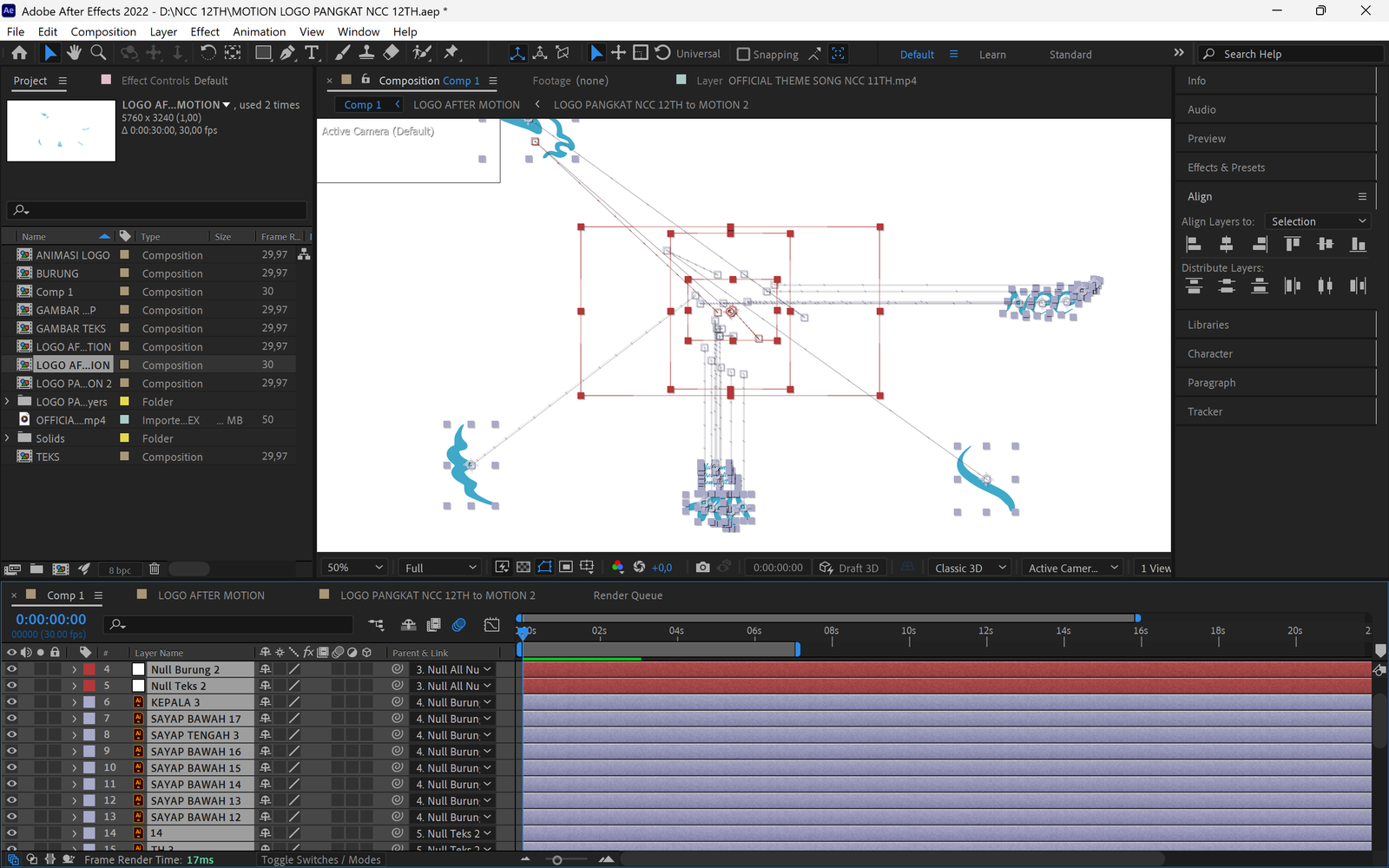Open the Animation menu
The image size is (1389, 868).
(x=259, y=31)
